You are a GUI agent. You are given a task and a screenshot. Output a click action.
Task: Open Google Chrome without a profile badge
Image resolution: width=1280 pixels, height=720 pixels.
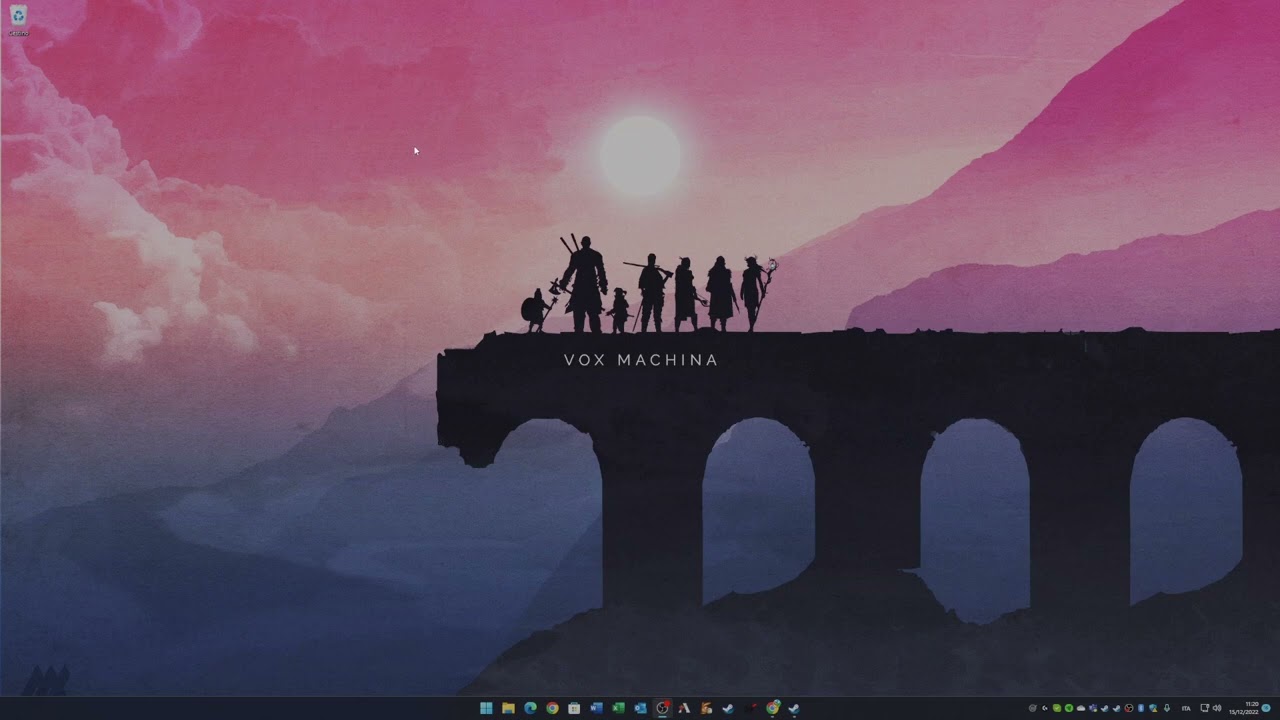[552, 708]
